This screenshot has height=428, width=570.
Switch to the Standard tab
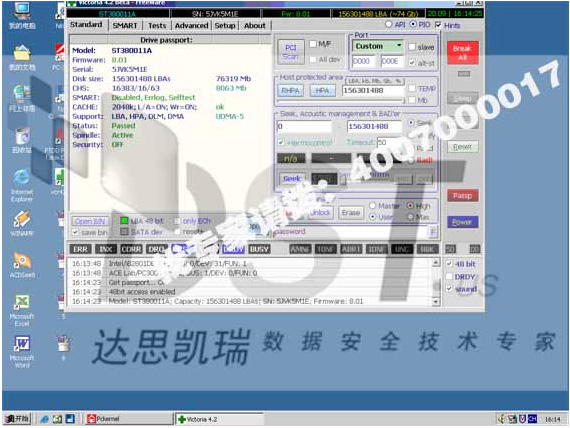[x=86, y=25]
